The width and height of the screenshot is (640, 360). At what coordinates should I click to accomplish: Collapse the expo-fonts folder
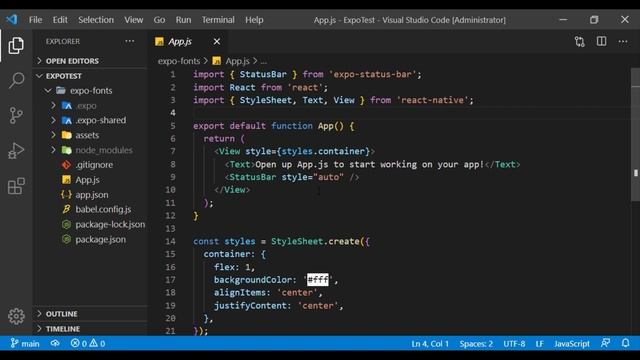pos(90,91)
